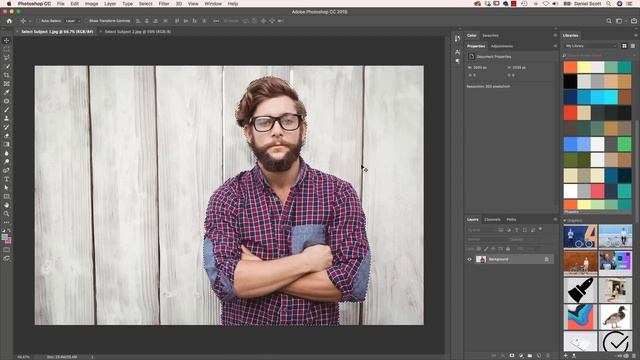Click the Background layer thumbnail

click(481, 259)
